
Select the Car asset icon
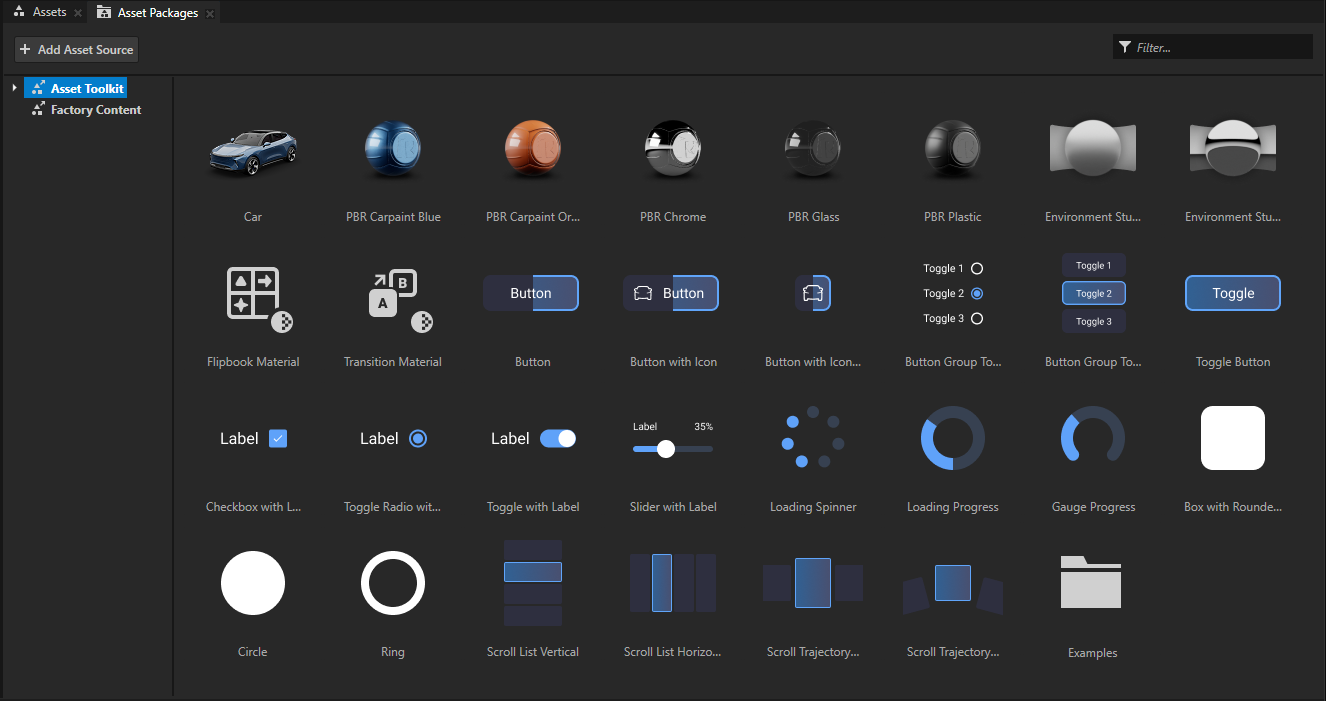pos(252,148)
